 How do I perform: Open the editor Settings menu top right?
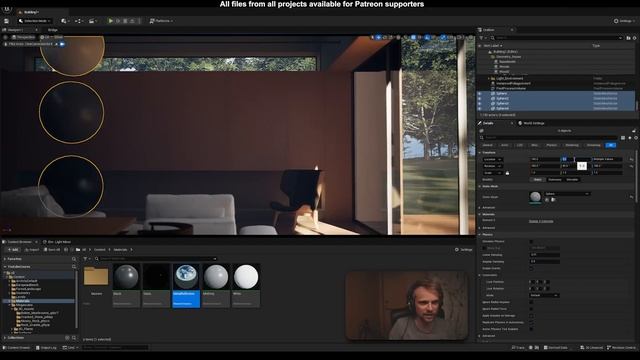click(x=624, y=21)
